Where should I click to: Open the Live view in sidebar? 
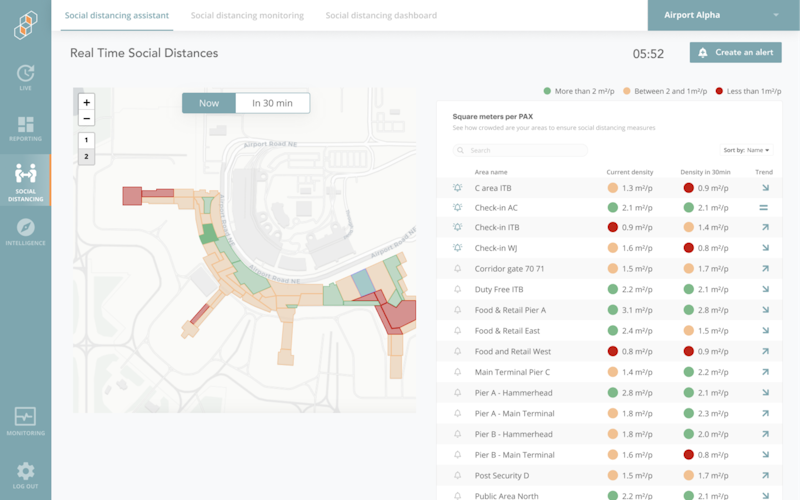[x=25, y=77]
